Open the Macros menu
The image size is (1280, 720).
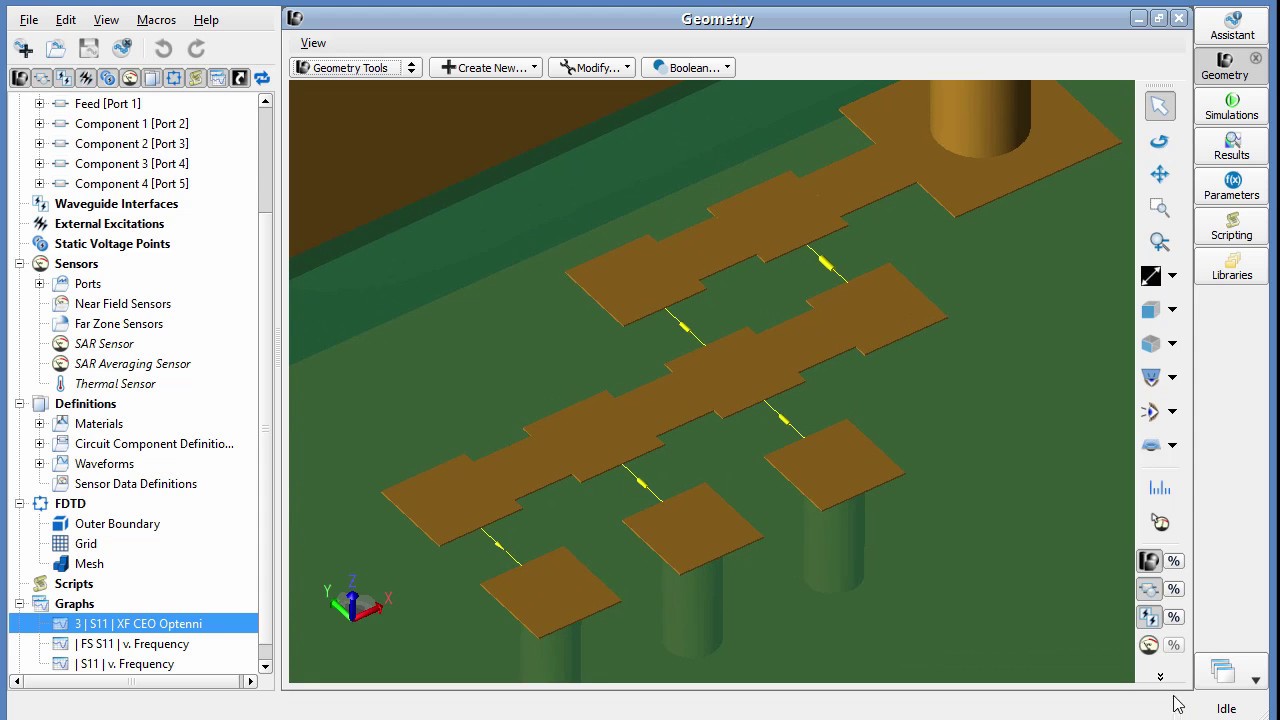[x=156, y=20]
